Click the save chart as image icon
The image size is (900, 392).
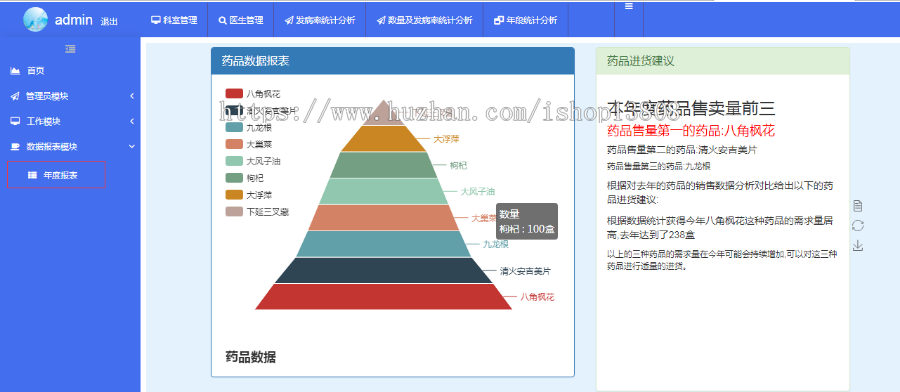(858, 246)
